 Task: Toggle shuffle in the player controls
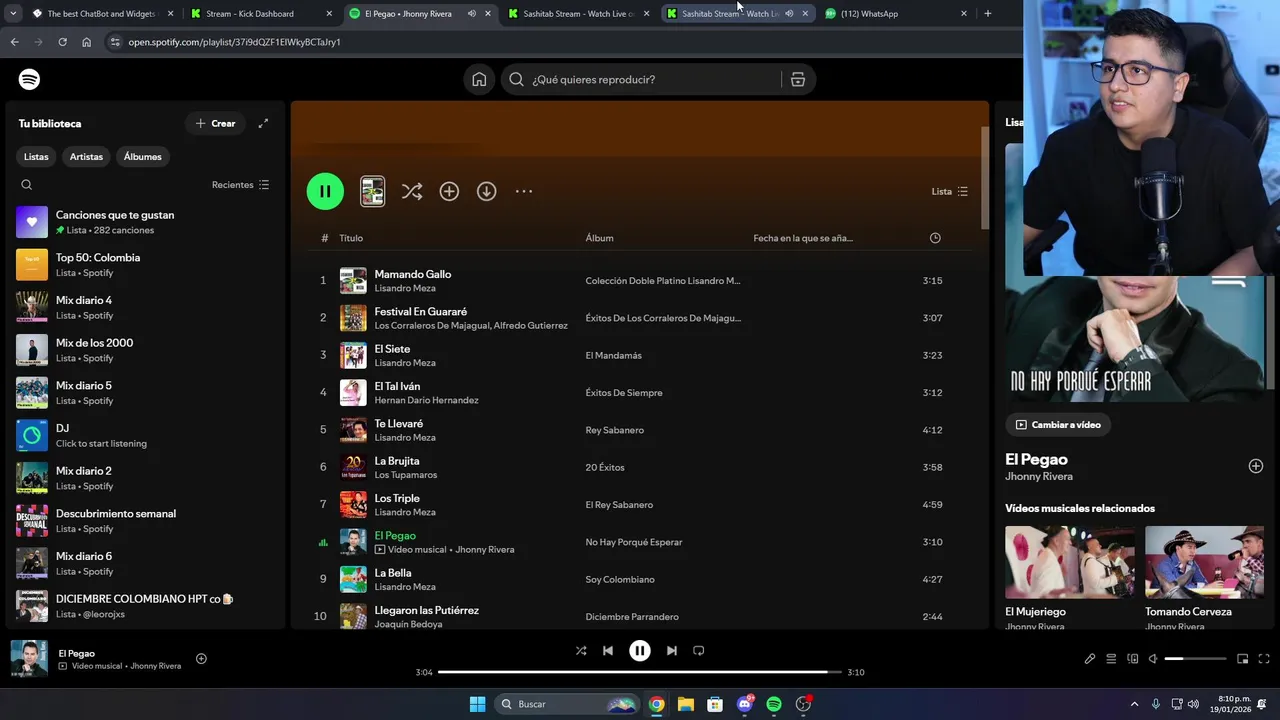(581, 650)
